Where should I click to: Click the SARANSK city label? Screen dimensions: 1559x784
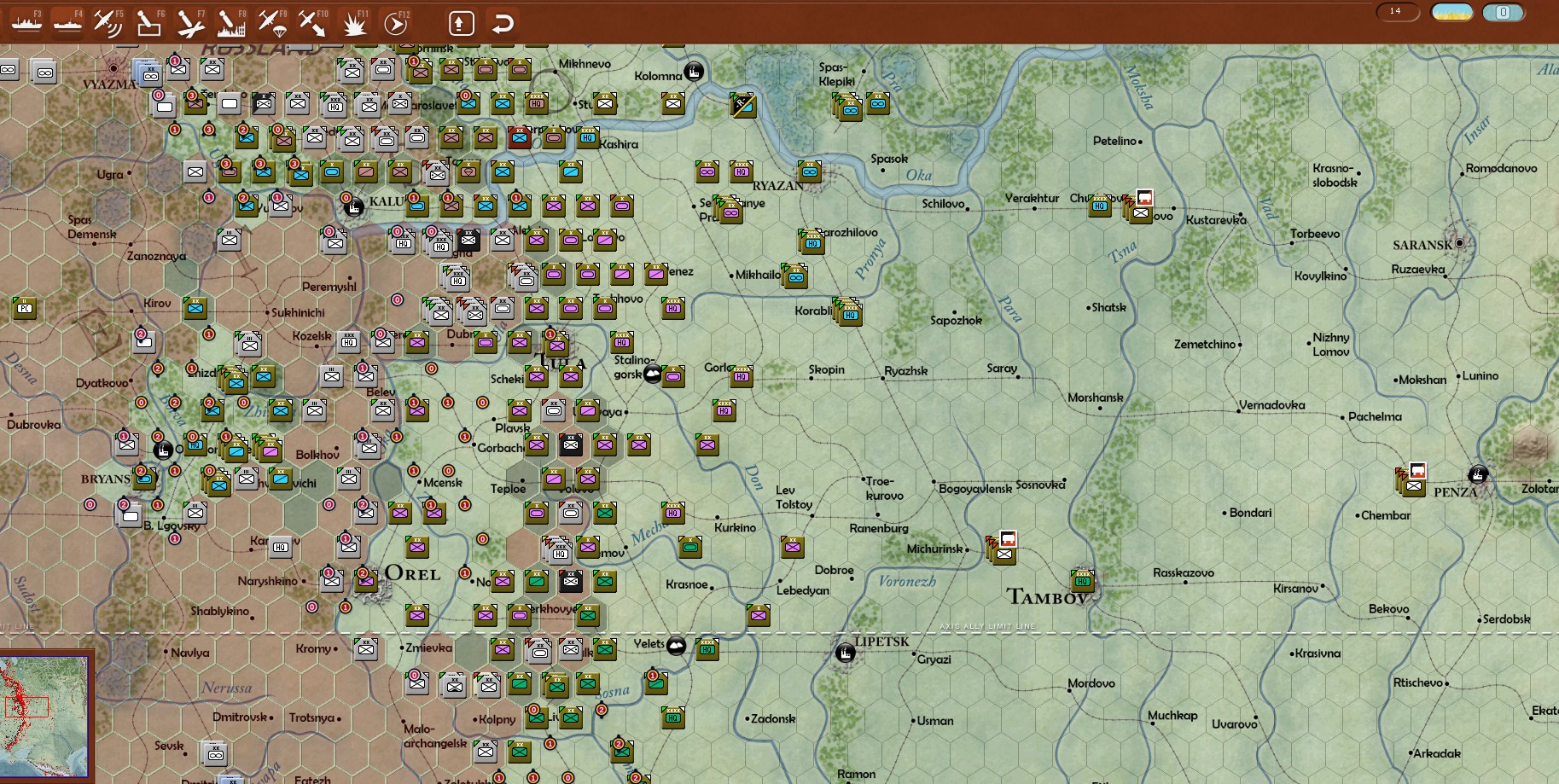pyautogui.click(x=1422, y=245)
